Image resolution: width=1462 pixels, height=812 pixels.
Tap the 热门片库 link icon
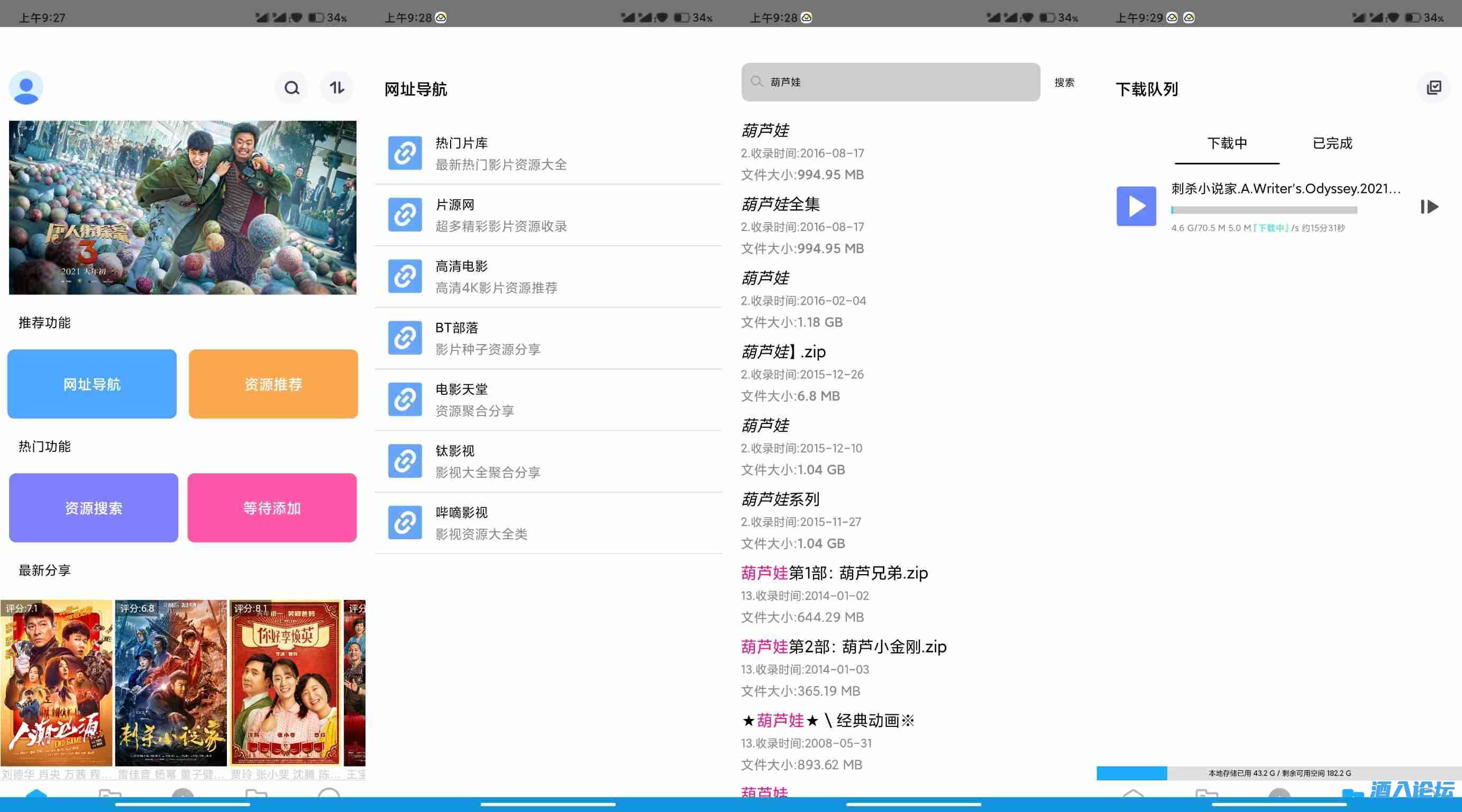(x=405, y=153)
